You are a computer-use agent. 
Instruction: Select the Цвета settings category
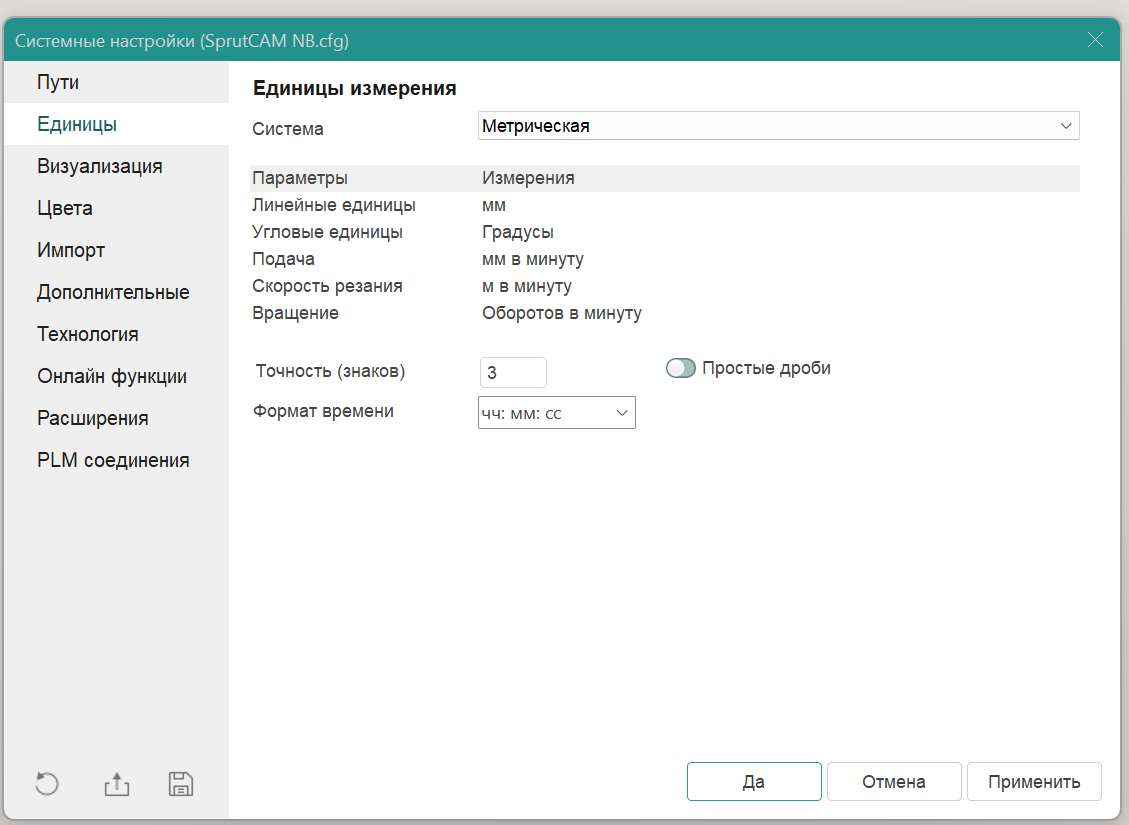[65, 208]
